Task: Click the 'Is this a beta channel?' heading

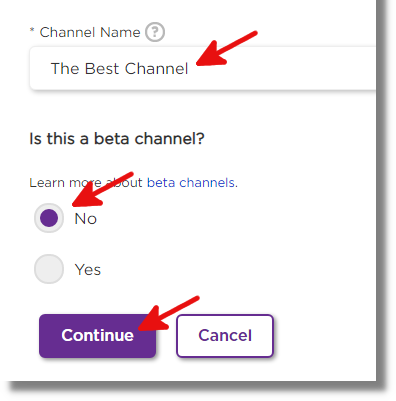Action: point(117,139)
